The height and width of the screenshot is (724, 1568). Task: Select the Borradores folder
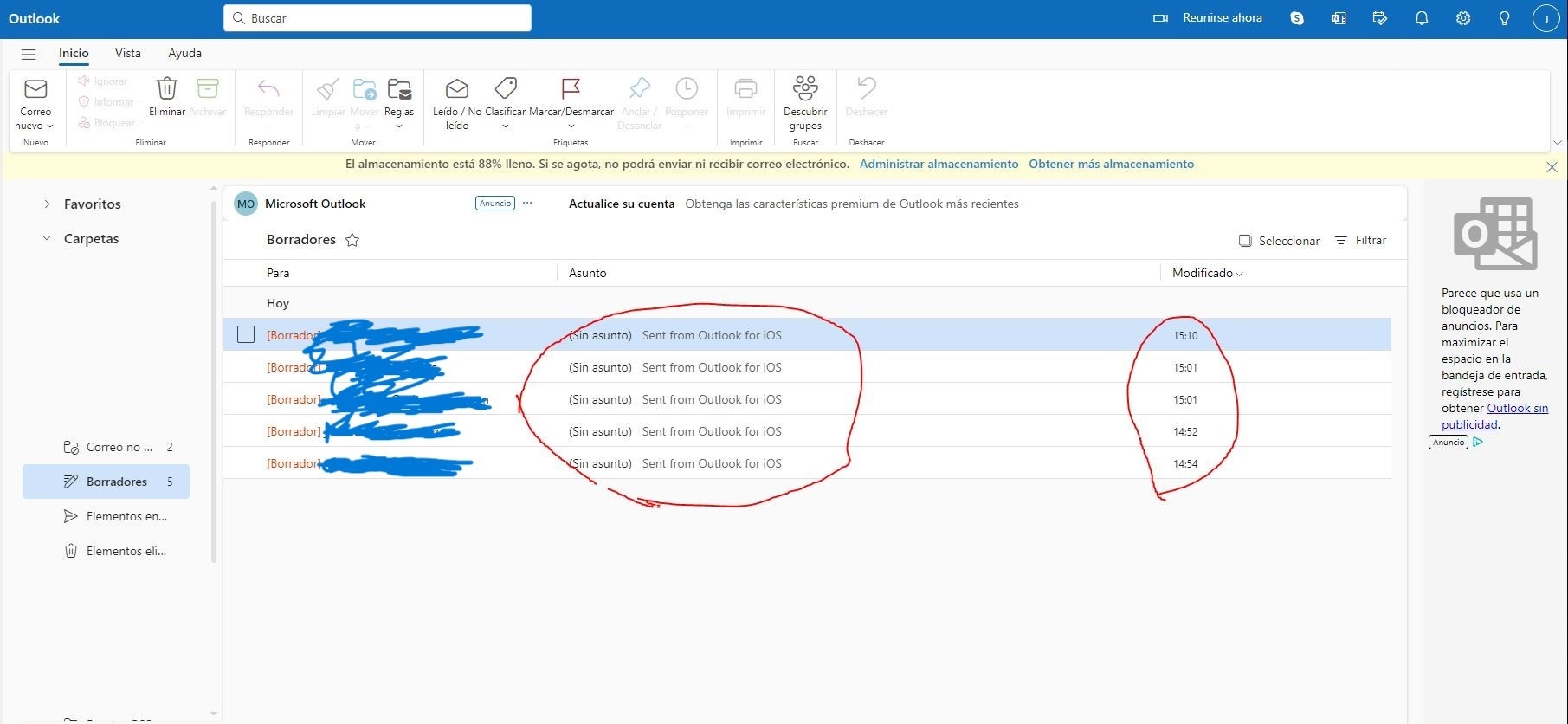[x=106, y=482]
